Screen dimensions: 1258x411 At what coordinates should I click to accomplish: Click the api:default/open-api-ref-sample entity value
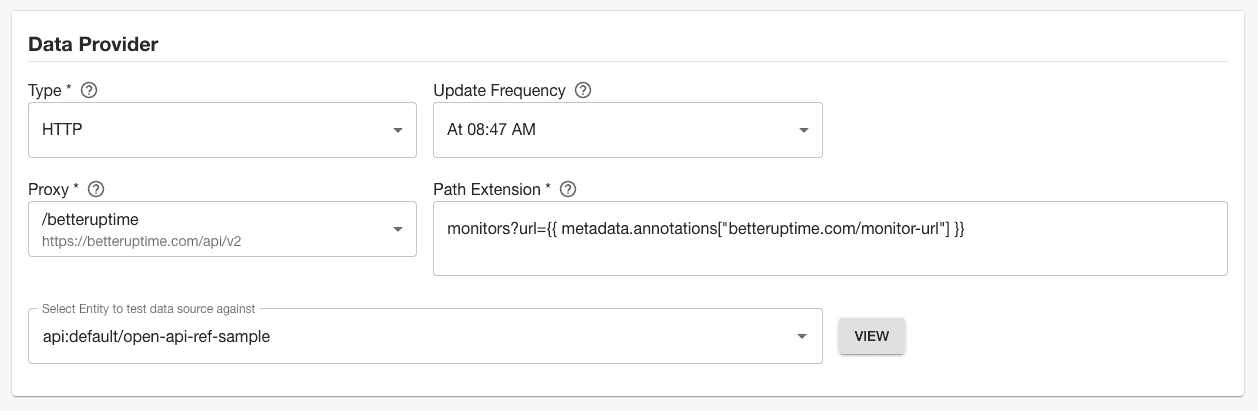[x=156, y=336]
